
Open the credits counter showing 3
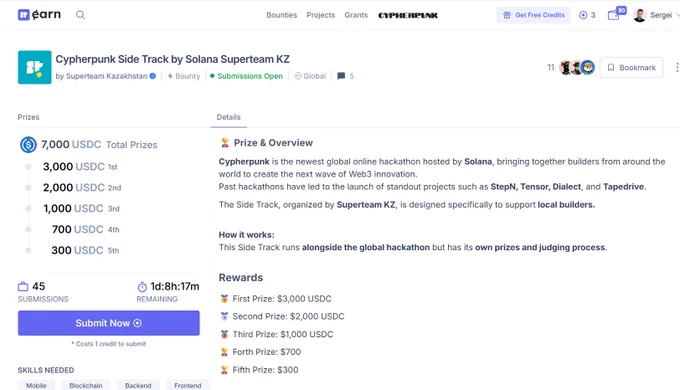pyautogui.click(x=587, y=15)
